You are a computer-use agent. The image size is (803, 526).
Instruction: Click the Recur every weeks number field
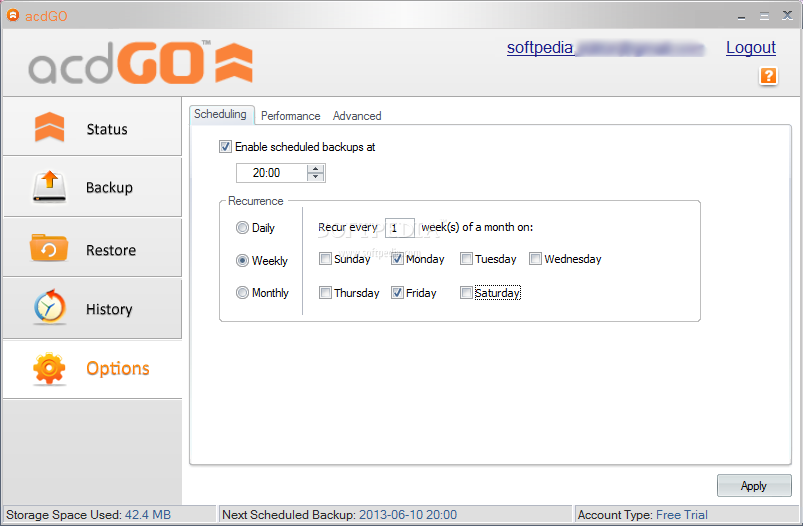point(399,228)
